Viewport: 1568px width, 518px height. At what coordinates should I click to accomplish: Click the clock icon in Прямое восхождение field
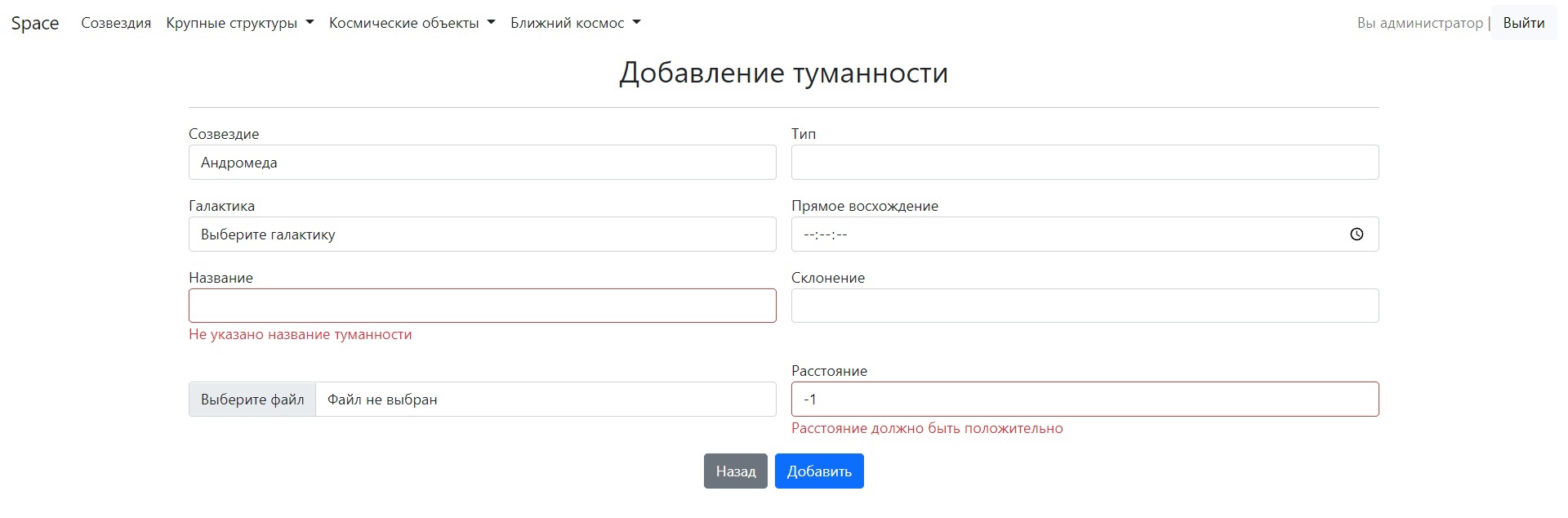(x=1356, y=234)
